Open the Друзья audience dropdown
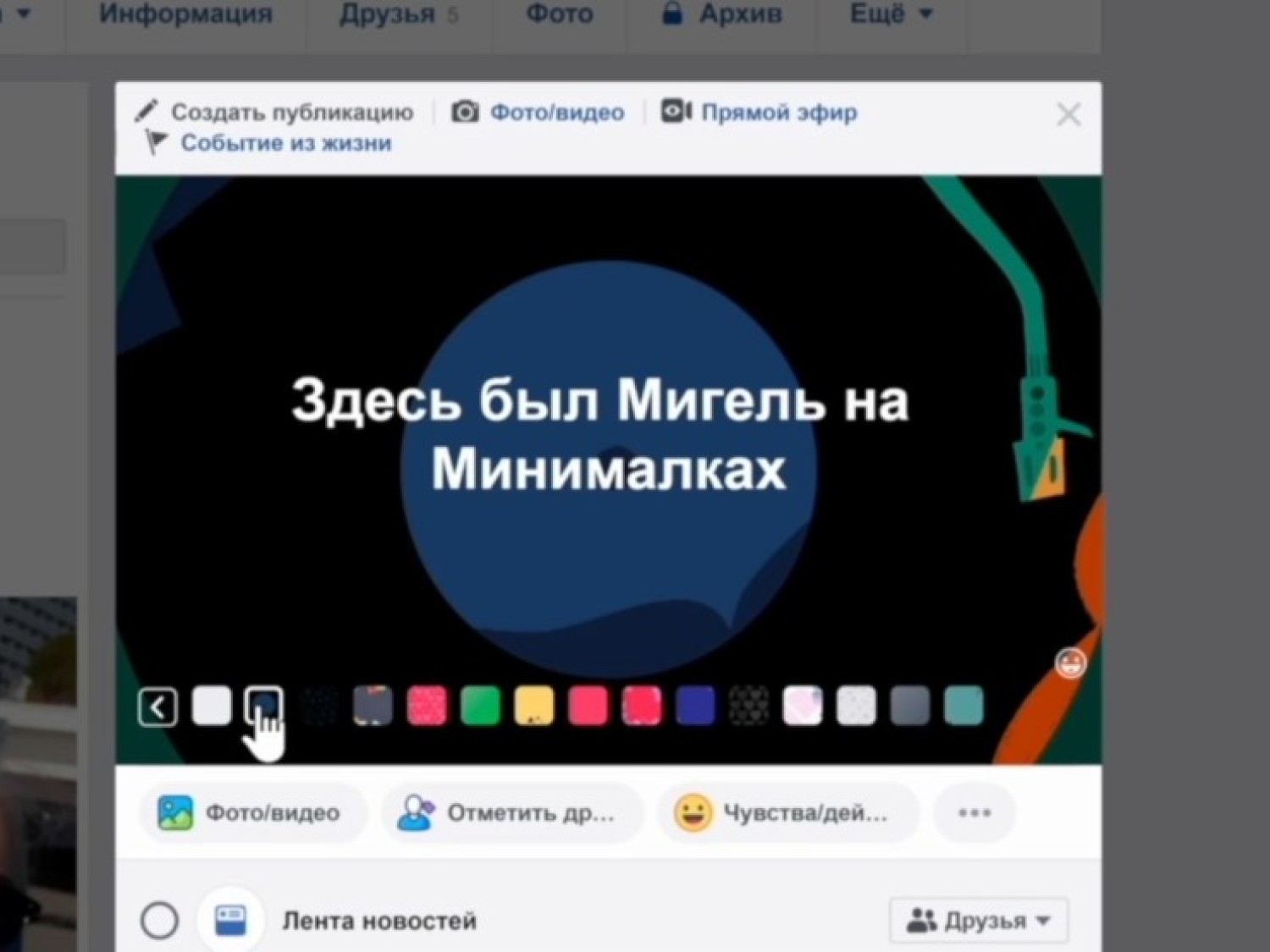 tap(979, 920)
